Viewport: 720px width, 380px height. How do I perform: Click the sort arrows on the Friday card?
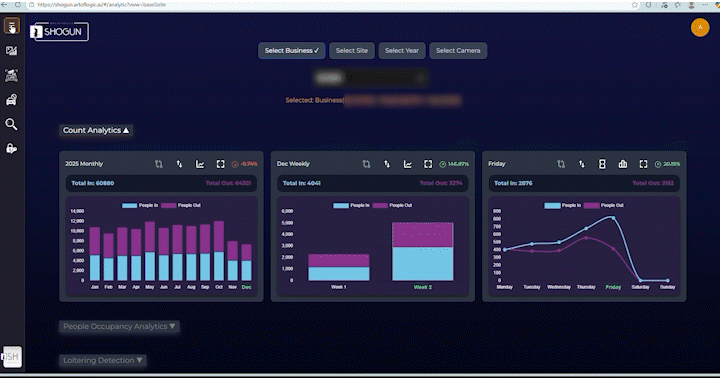point(582,164)
